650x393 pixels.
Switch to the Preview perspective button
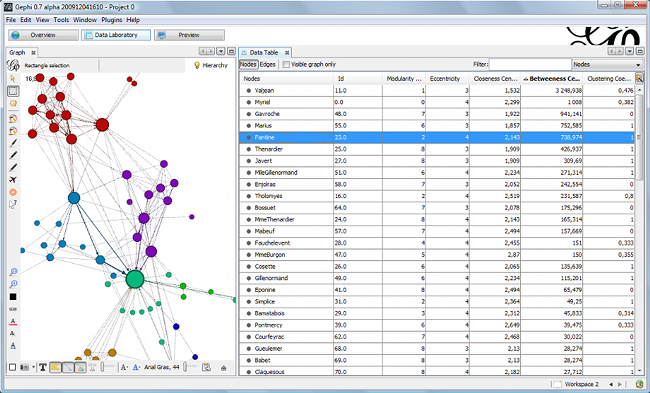pyautogui.click(x=189, y=35)
